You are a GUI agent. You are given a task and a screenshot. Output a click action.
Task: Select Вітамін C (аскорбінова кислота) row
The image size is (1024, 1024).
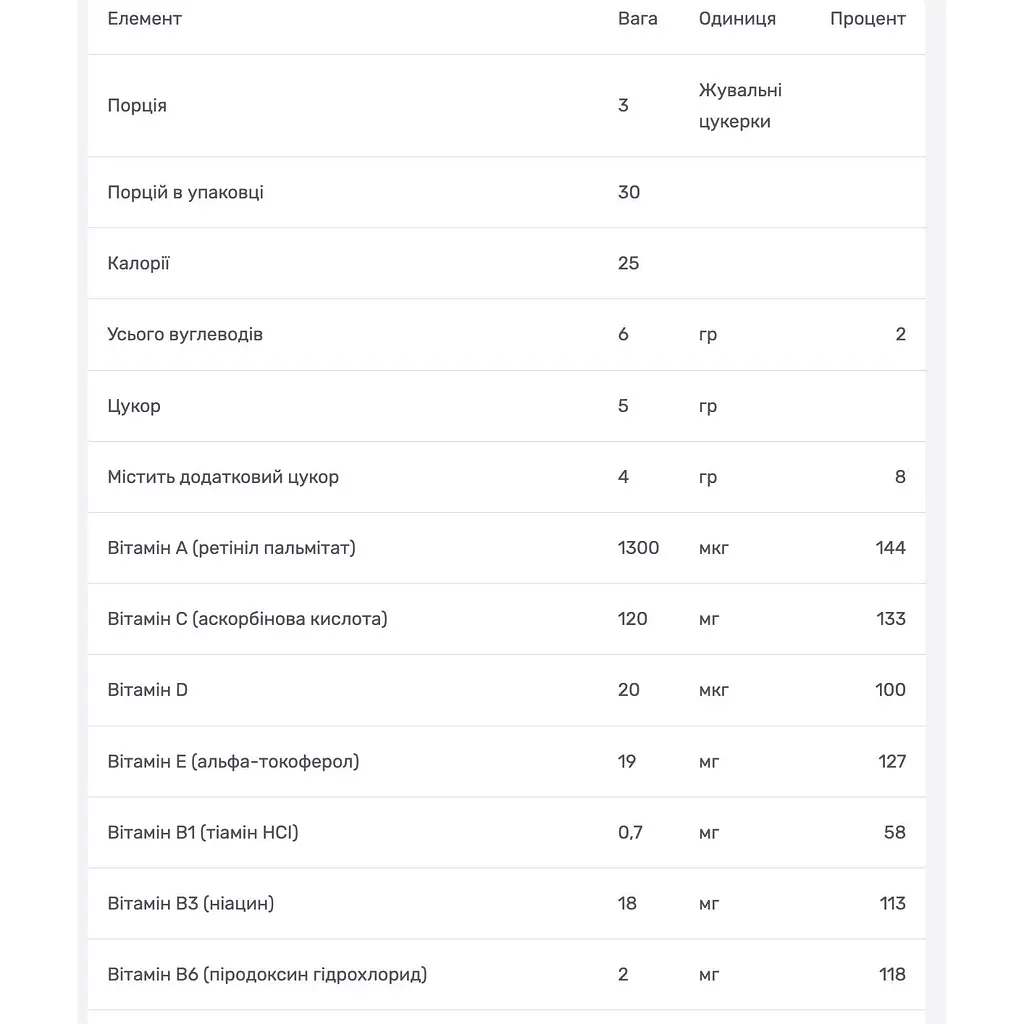pos(507,619)
